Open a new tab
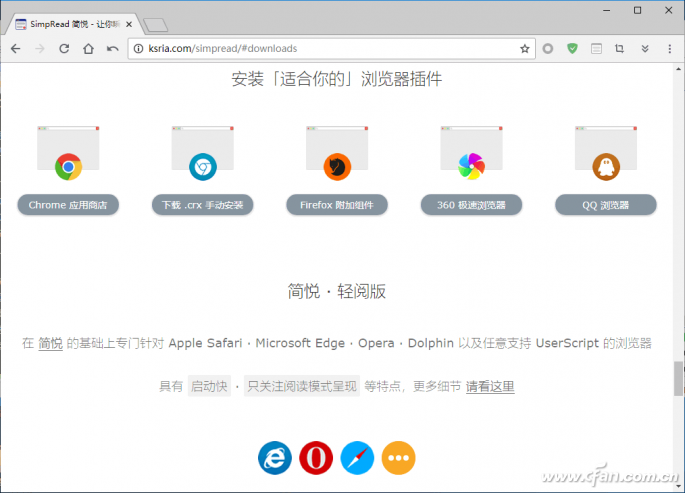This screenshot has height=493, width=685. [156, 25]
